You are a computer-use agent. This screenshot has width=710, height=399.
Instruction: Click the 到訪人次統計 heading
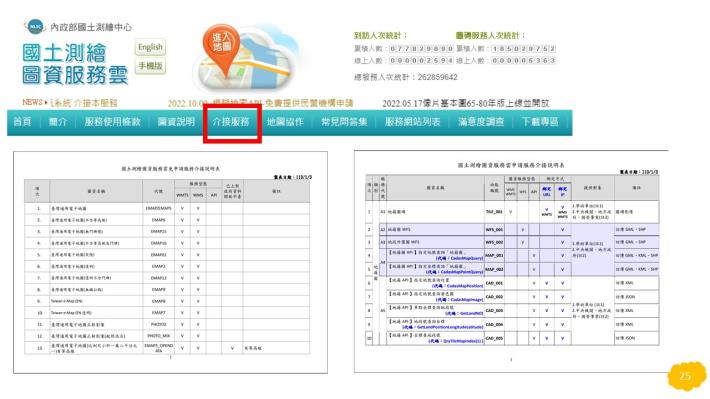tap(380, 35)
